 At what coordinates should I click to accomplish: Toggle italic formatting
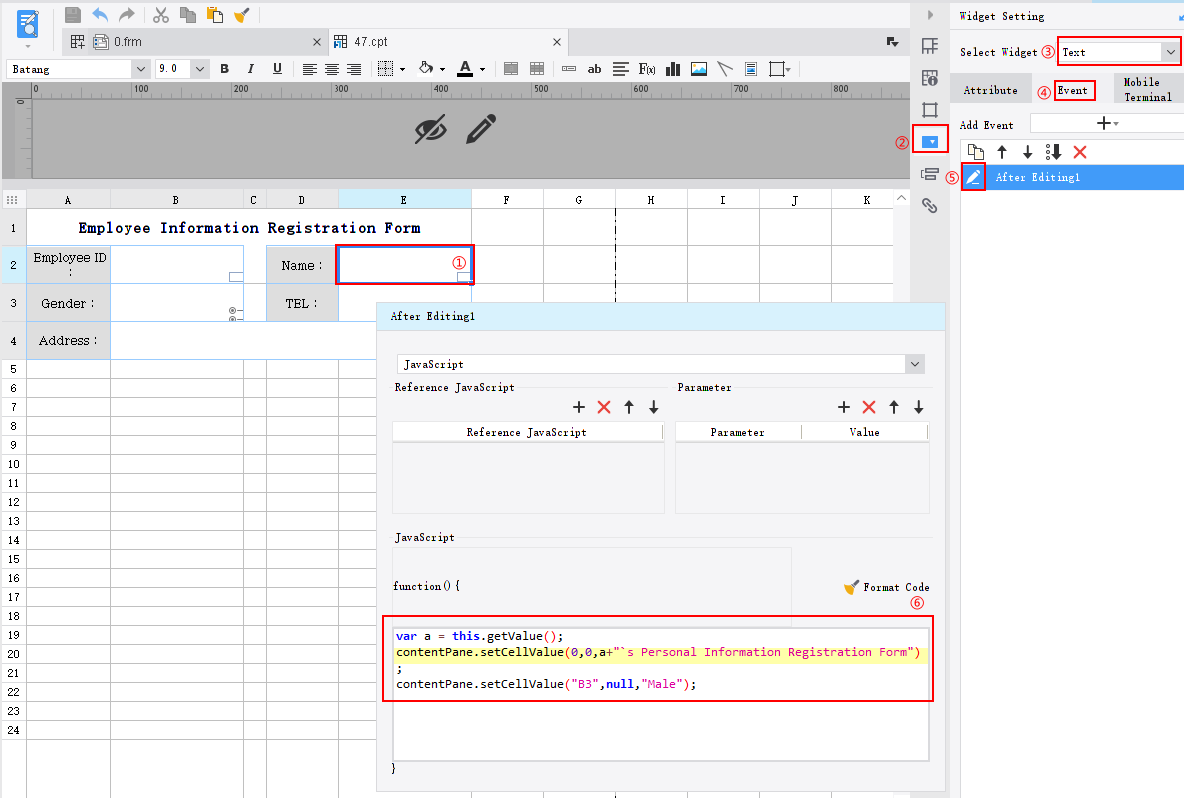pyautogui.click(x=251, y=69)
